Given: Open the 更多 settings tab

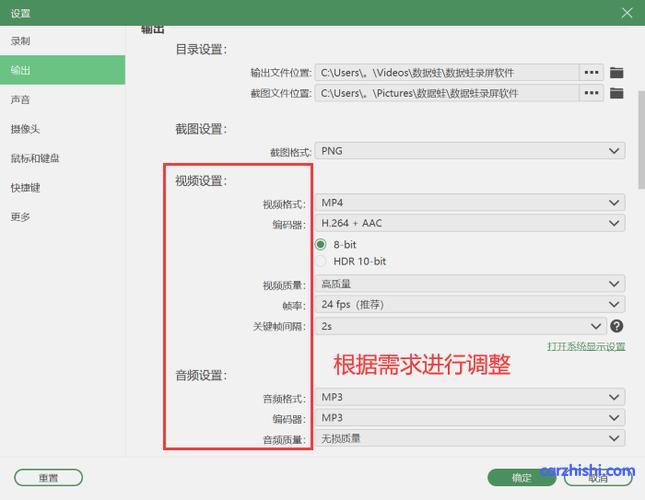Looking at the screenshot, I should [x=63, y=217].
